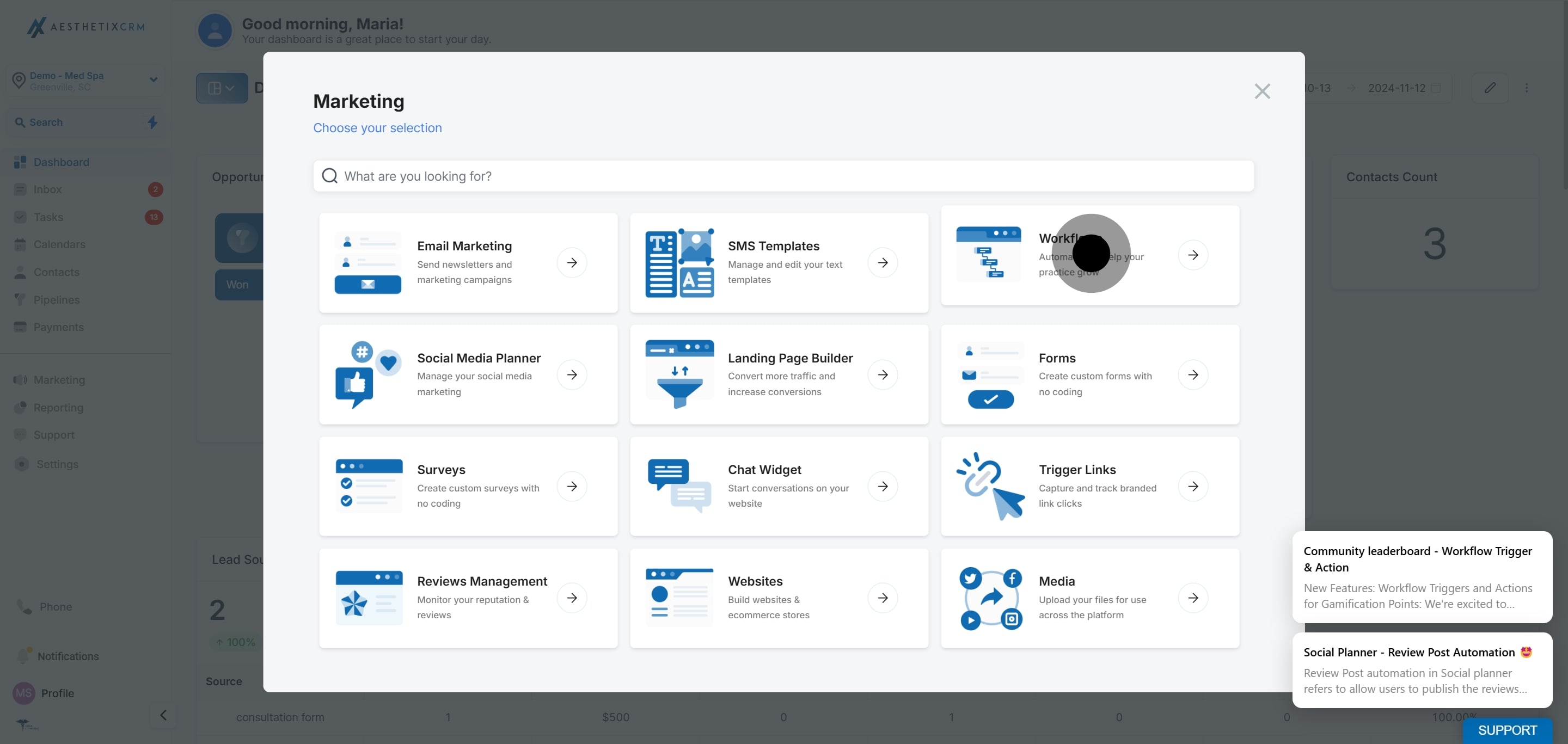This screenshot has width=1568, height=744.
Task: Open the Inbox from the sidebar
Action: (x=47, y=189)
